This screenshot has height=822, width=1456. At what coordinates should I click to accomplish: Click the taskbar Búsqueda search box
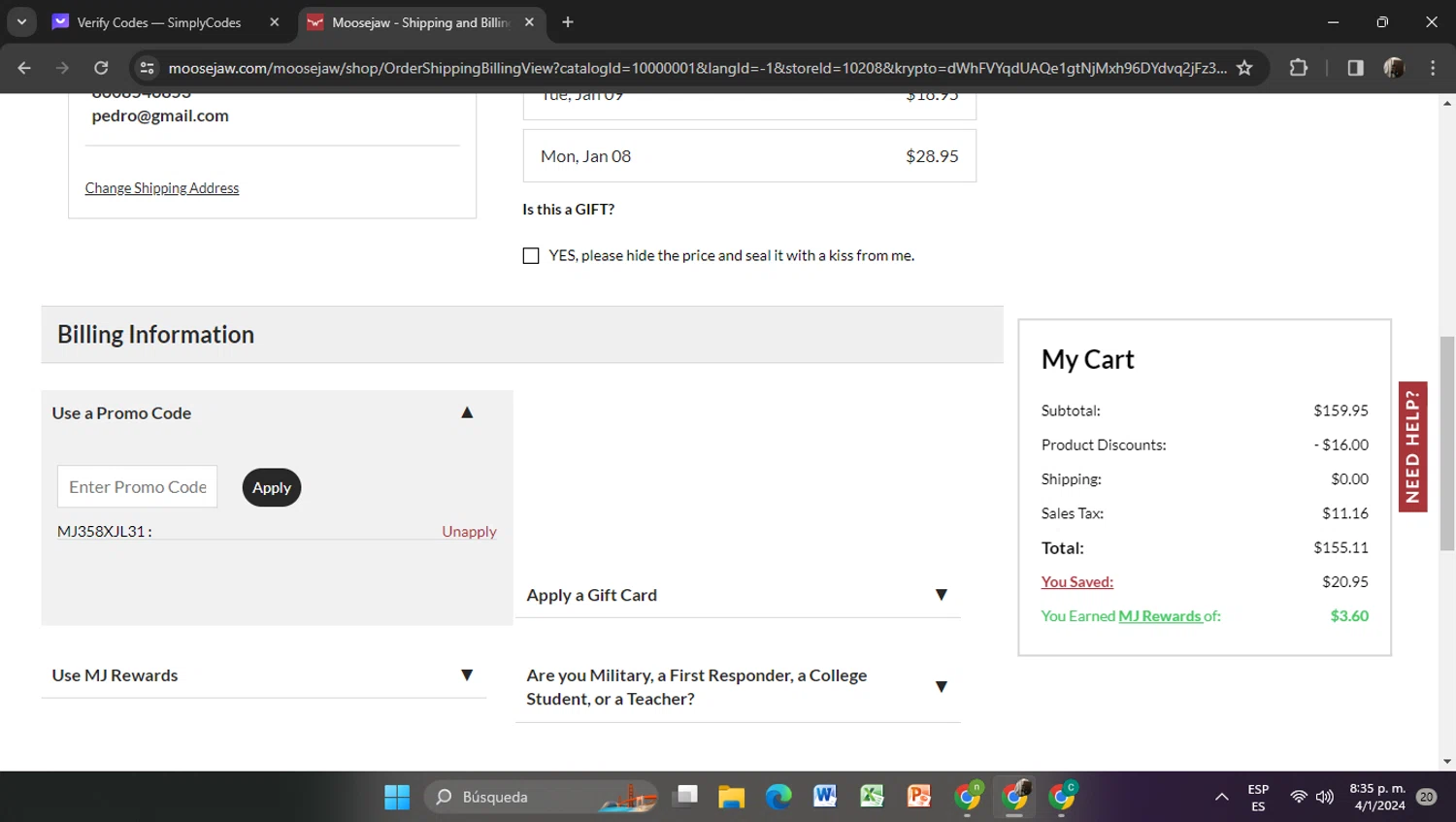pyautogui.click(x=541, y=797)
